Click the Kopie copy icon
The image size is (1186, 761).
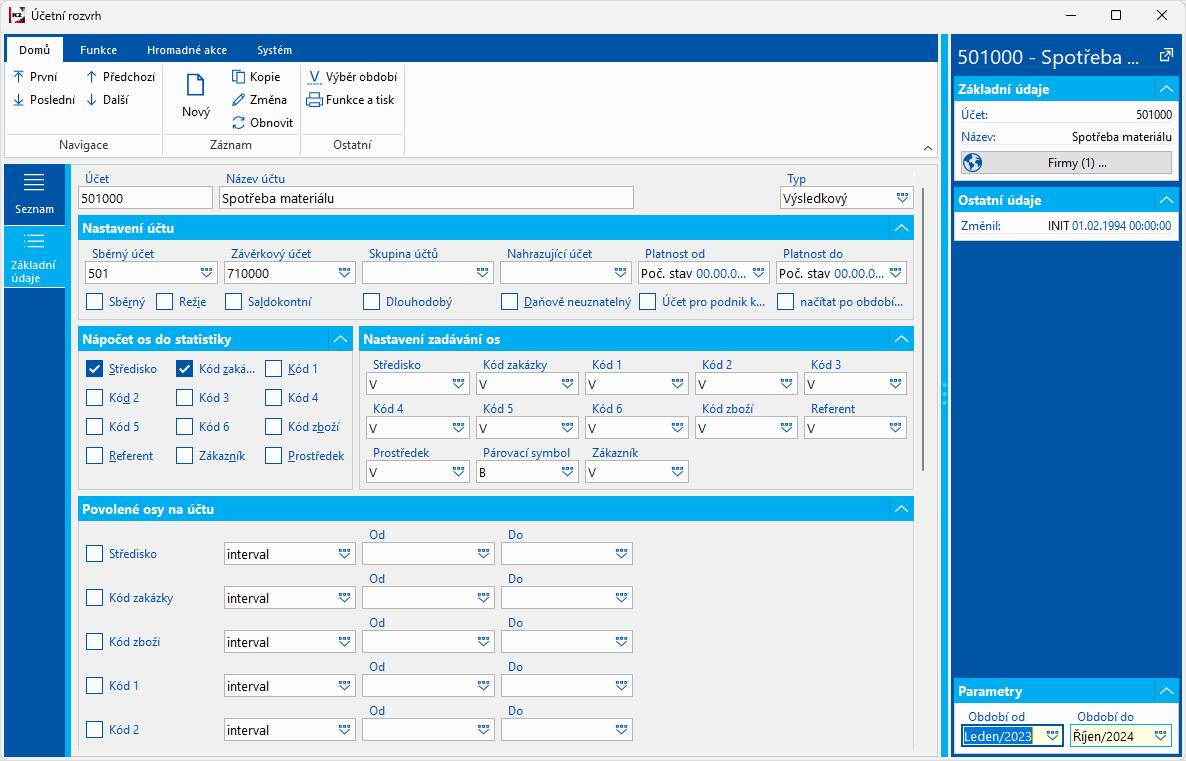point(239,77)
